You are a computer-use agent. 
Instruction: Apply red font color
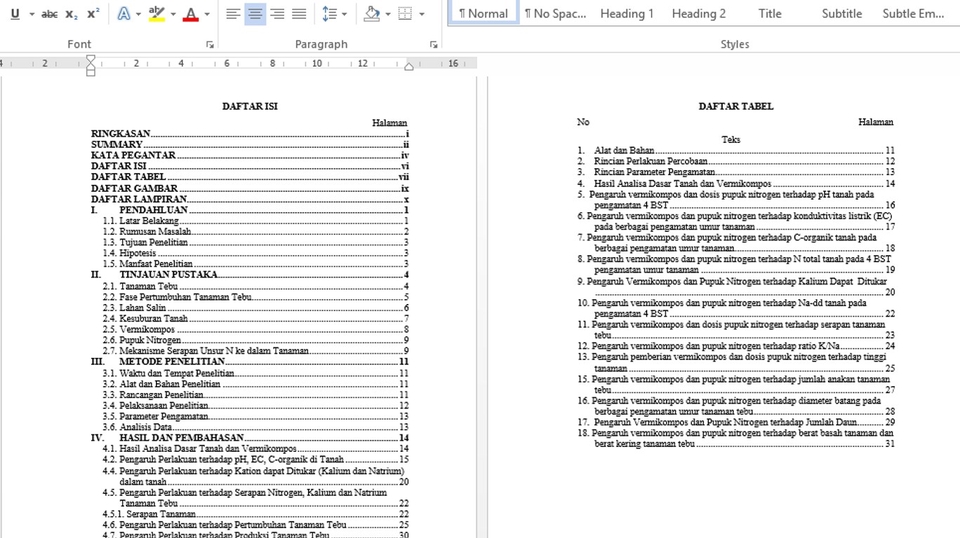pos(190,13)
